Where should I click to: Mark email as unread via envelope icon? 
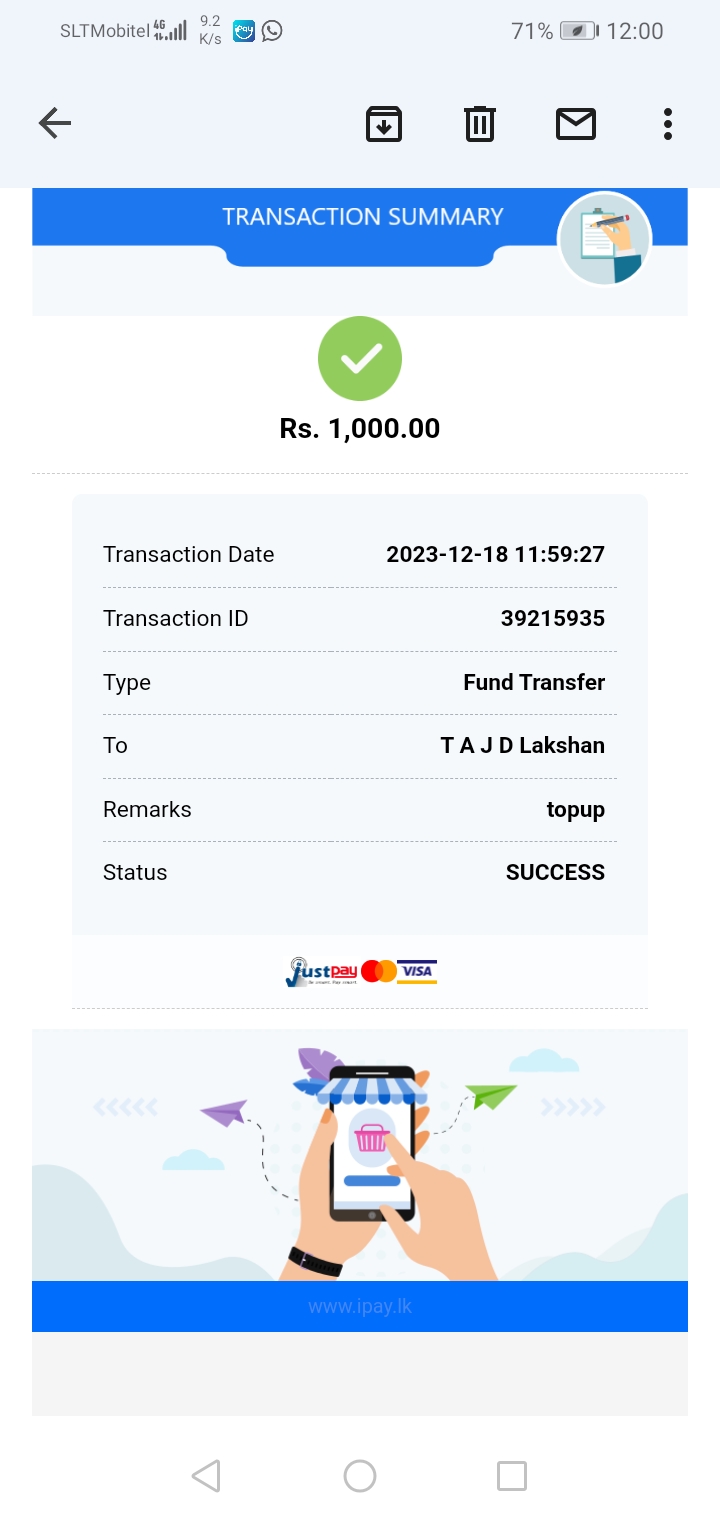[576, 124]
